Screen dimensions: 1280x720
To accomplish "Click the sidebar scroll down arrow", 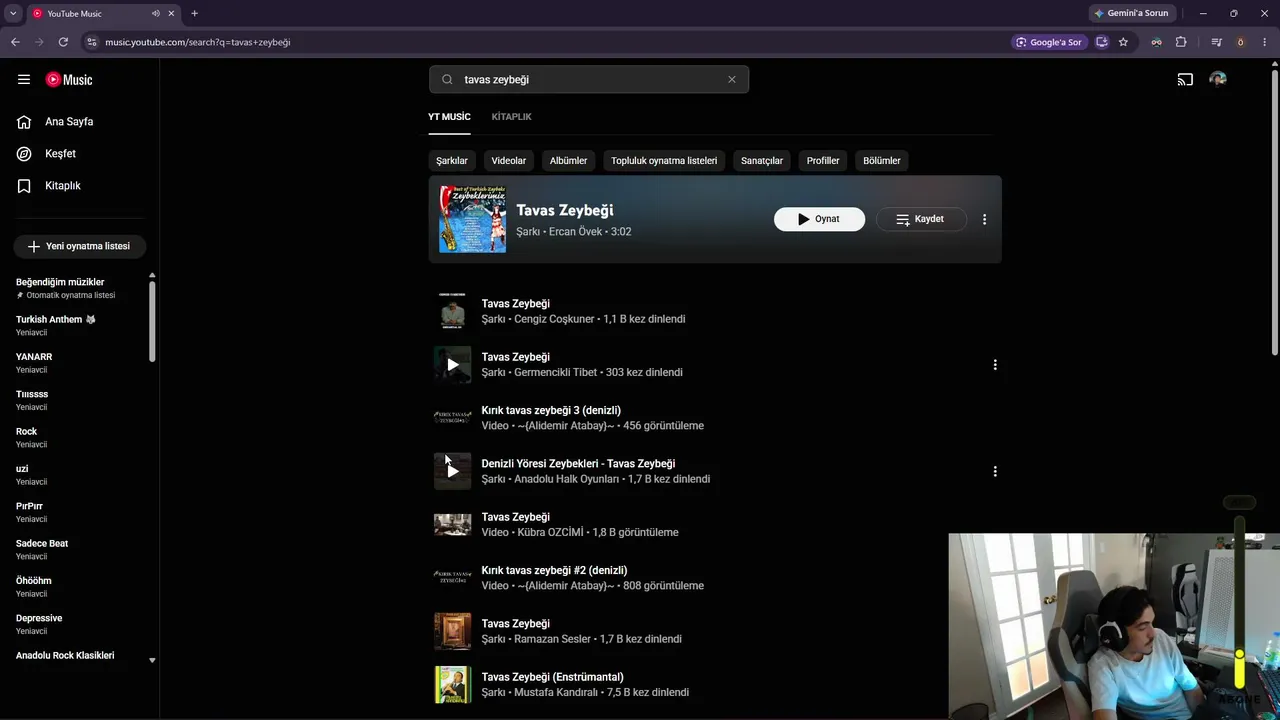I will [152, 660].
